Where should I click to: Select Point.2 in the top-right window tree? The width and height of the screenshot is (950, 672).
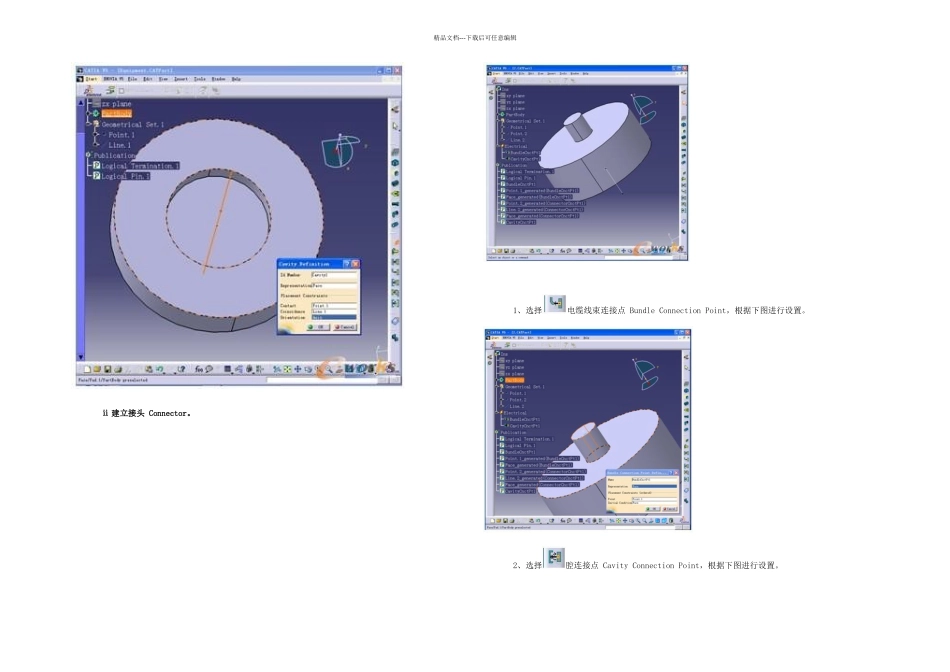pos(519,134)
